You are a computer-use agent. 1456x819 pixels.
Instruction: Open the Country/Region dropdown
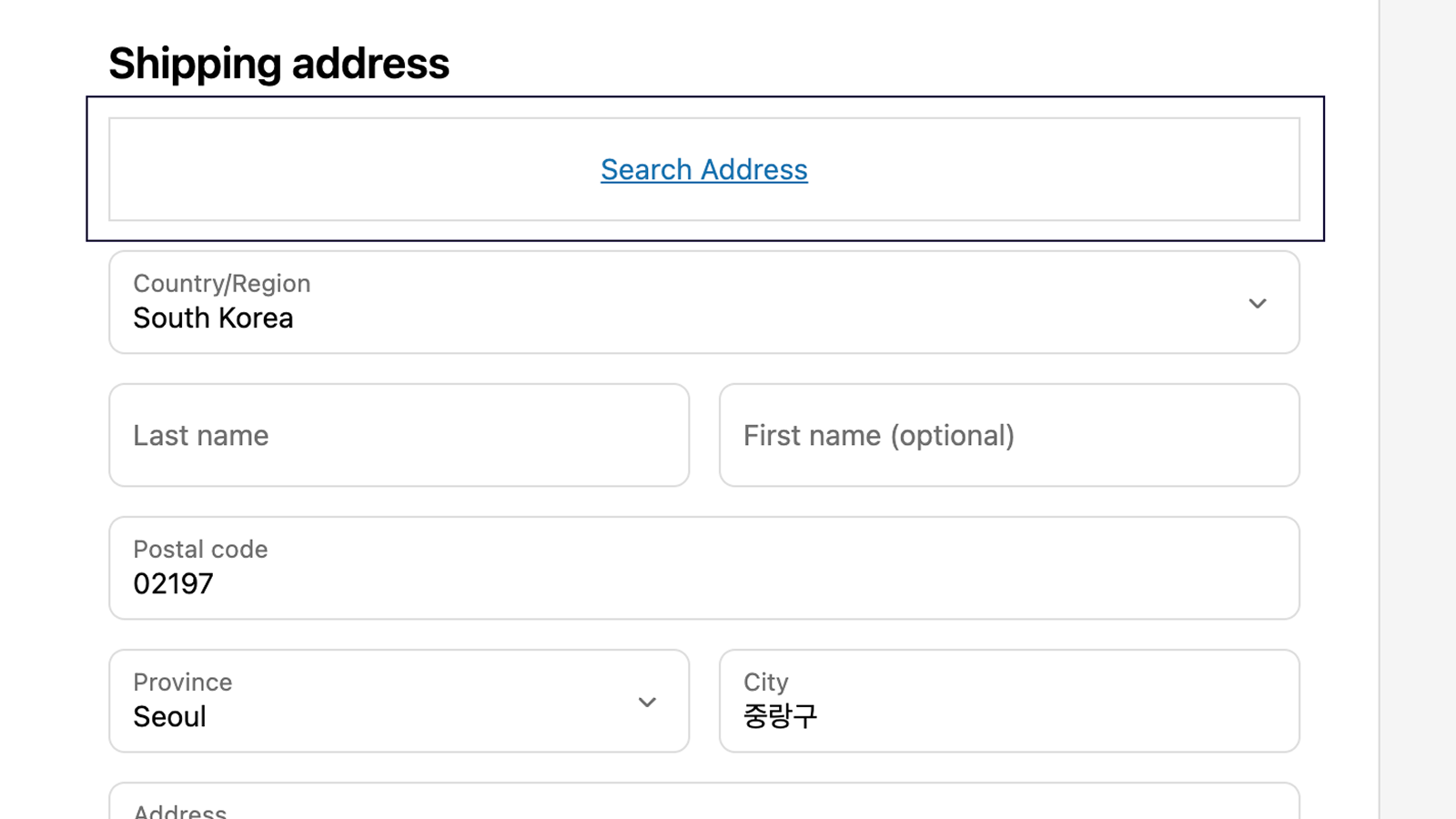click(x=703, y=302)
